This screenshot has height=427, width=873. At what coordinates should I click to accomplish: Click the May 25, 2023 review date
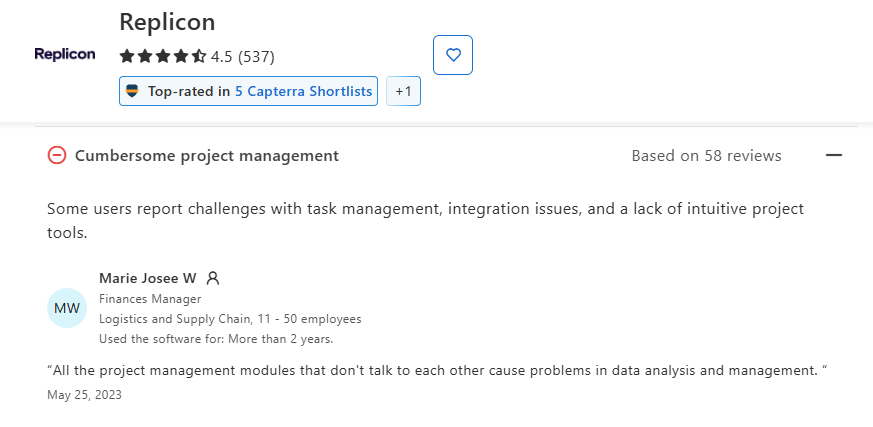[84, 395]
